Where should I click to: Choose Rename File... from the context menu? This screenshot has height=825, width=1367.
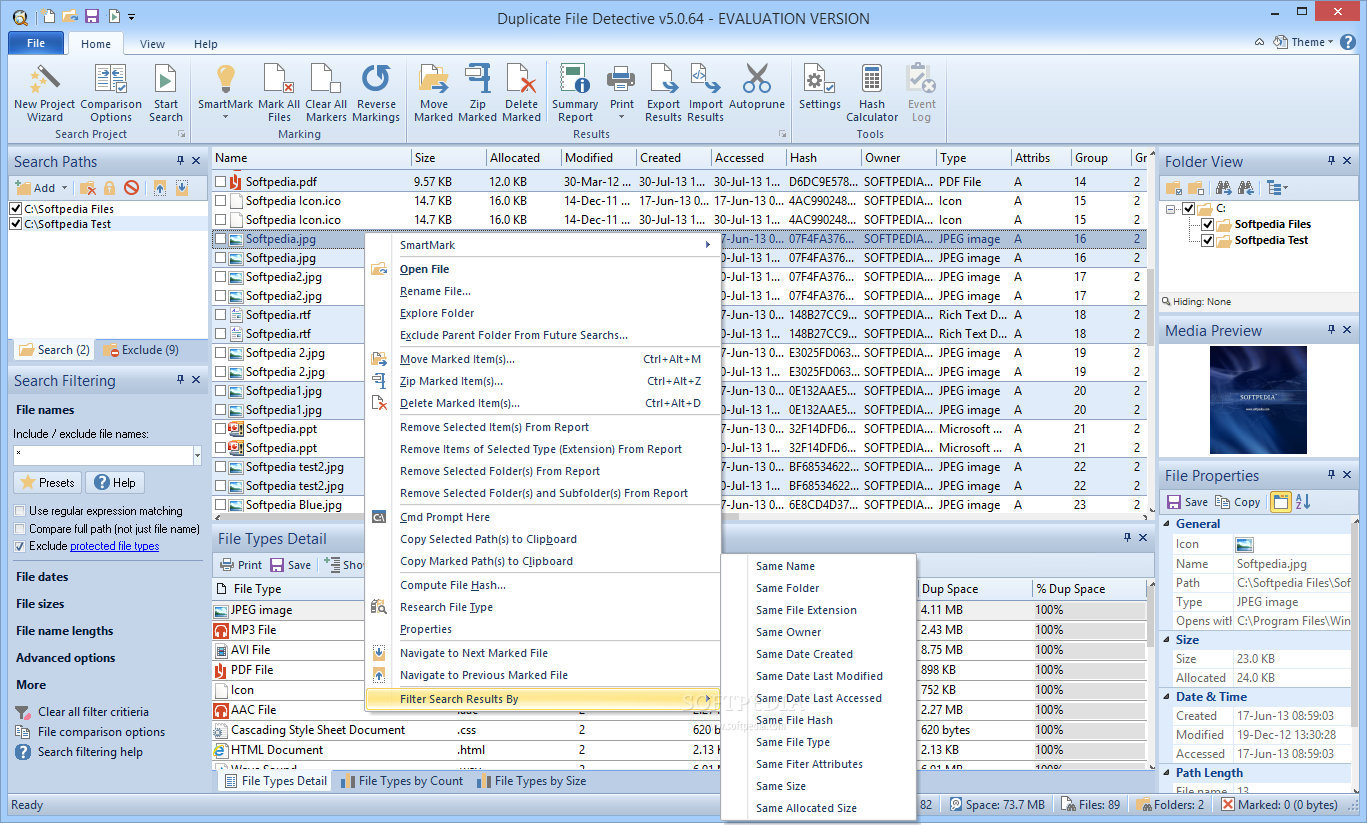click(435, 291)
